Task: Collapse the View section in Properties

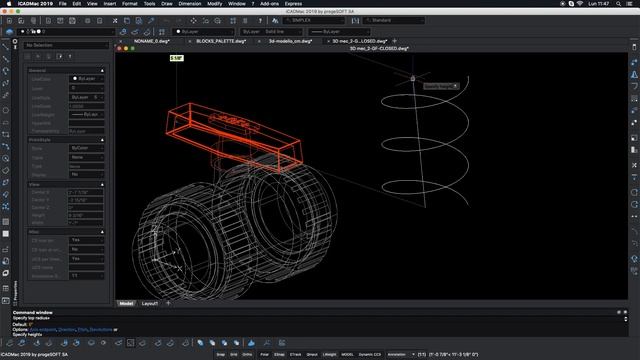Action: (102, 184)
